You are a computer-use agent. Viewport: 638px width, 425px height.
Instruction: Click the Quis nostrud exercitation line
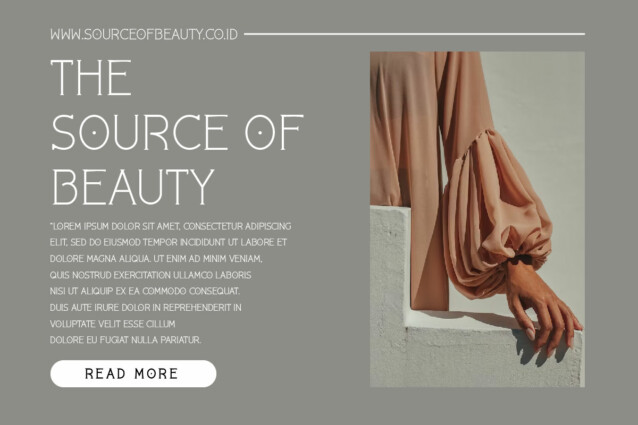[151, 275]
